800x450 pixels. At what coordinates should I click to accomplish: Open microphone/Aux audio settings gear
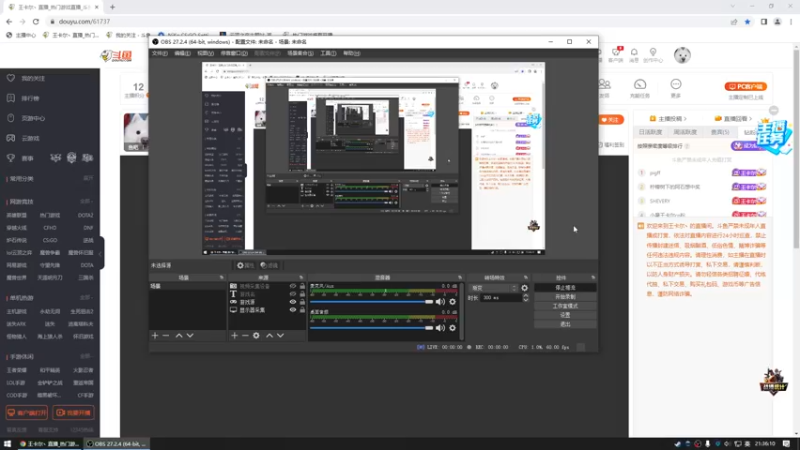pos(452,302)
